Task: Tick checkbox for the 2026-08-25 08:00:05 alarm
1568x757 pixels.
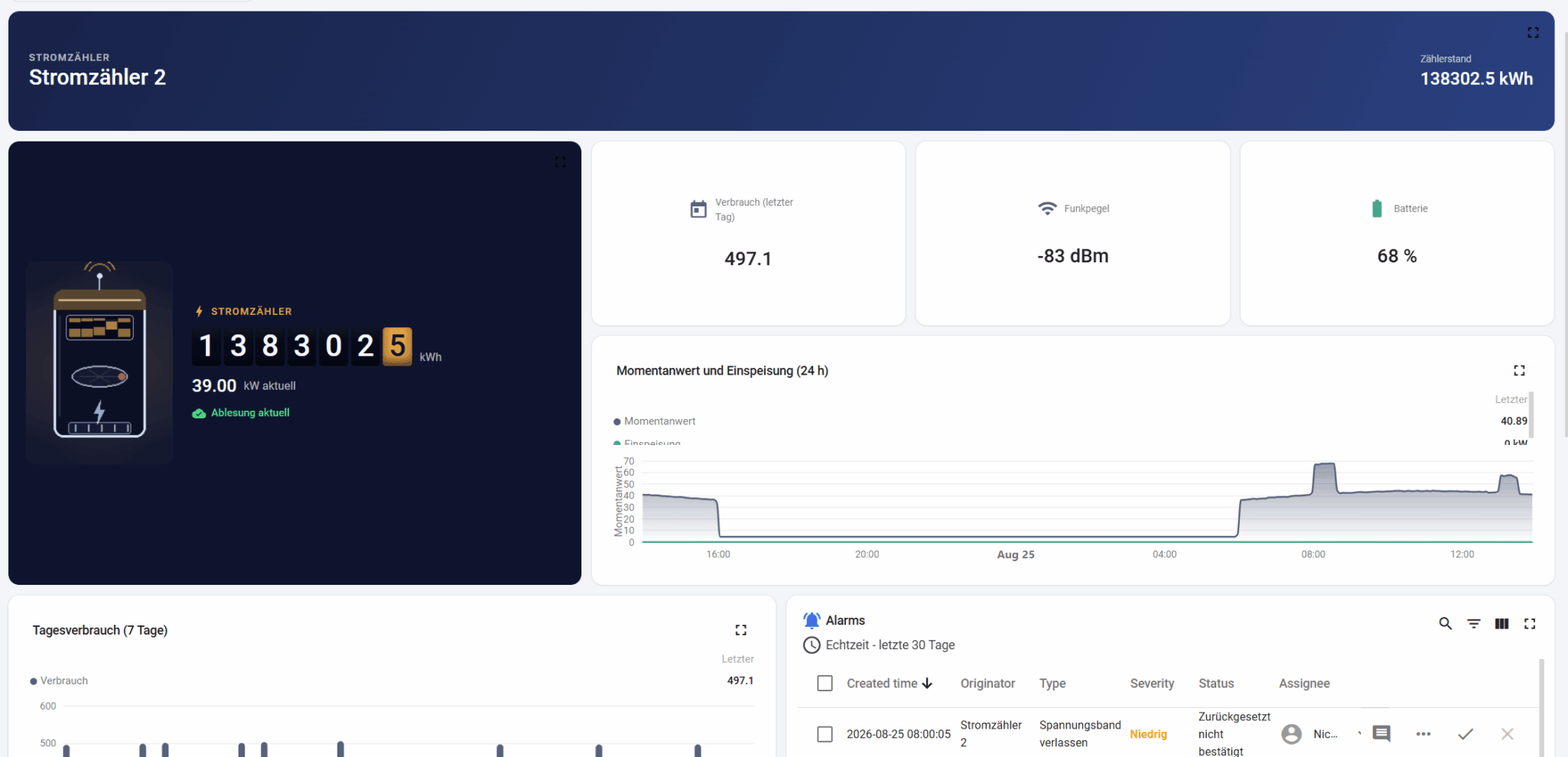Action: coord(825,734)
